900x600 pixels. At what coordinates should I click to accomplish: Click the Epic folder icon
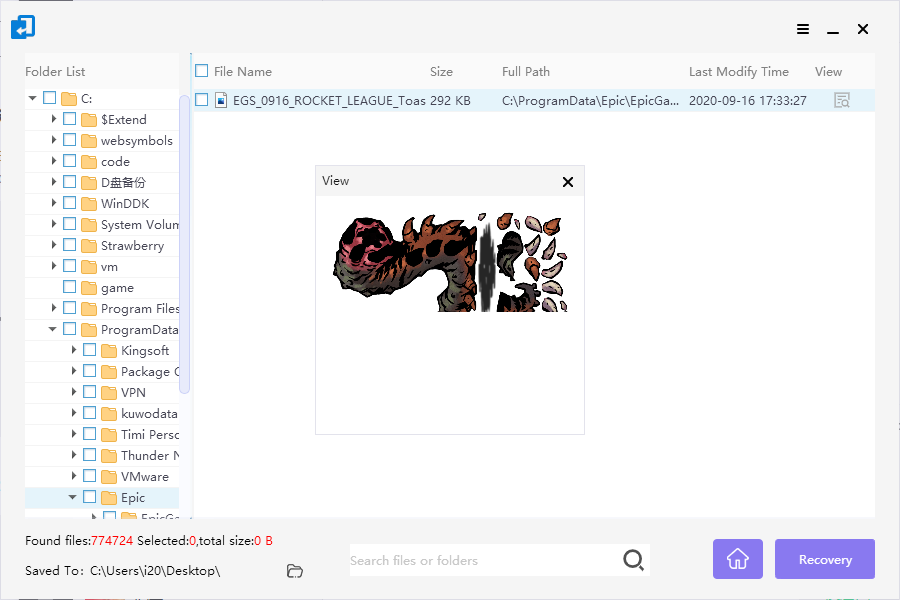[109, 498]
